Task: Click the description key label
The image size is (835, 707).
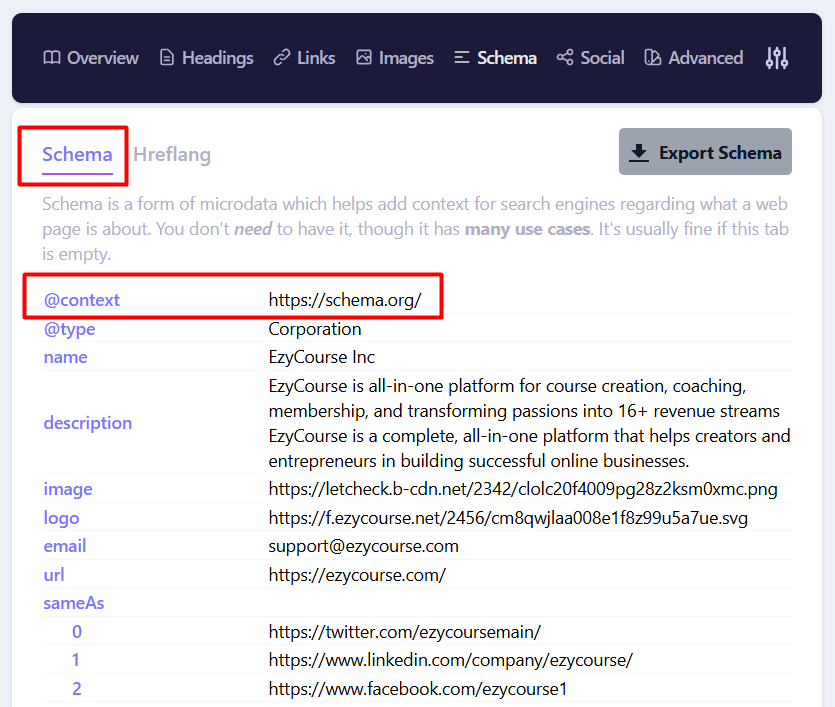Action: point(88,423)
